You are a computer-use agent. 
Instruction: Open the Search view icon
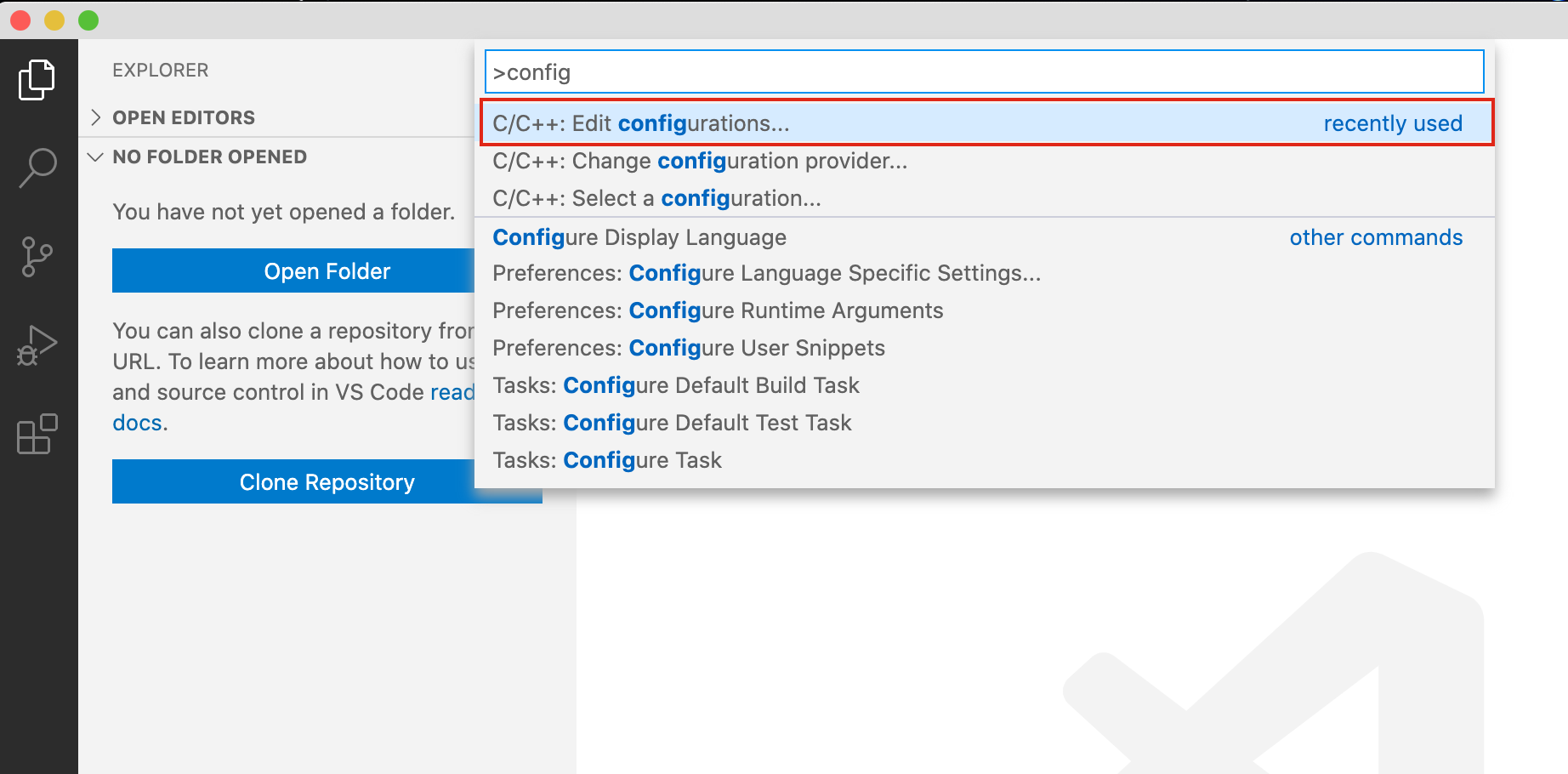(x=37, y=168)
